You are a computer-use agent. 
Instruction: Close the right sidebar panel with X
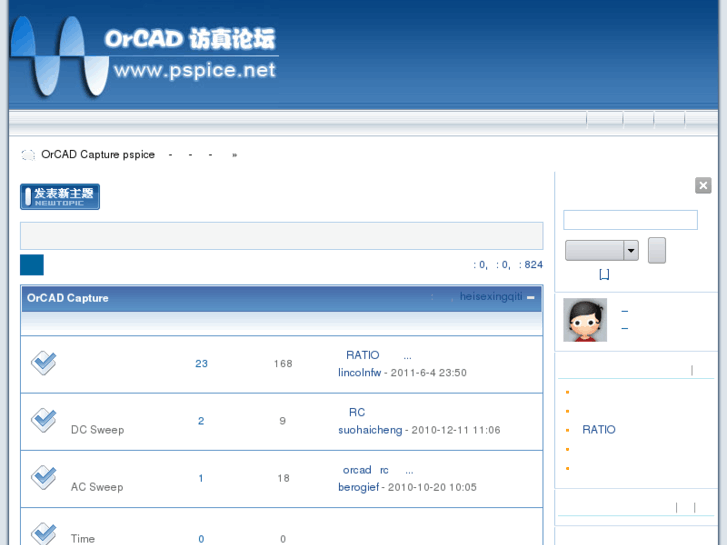coord(703,186)
